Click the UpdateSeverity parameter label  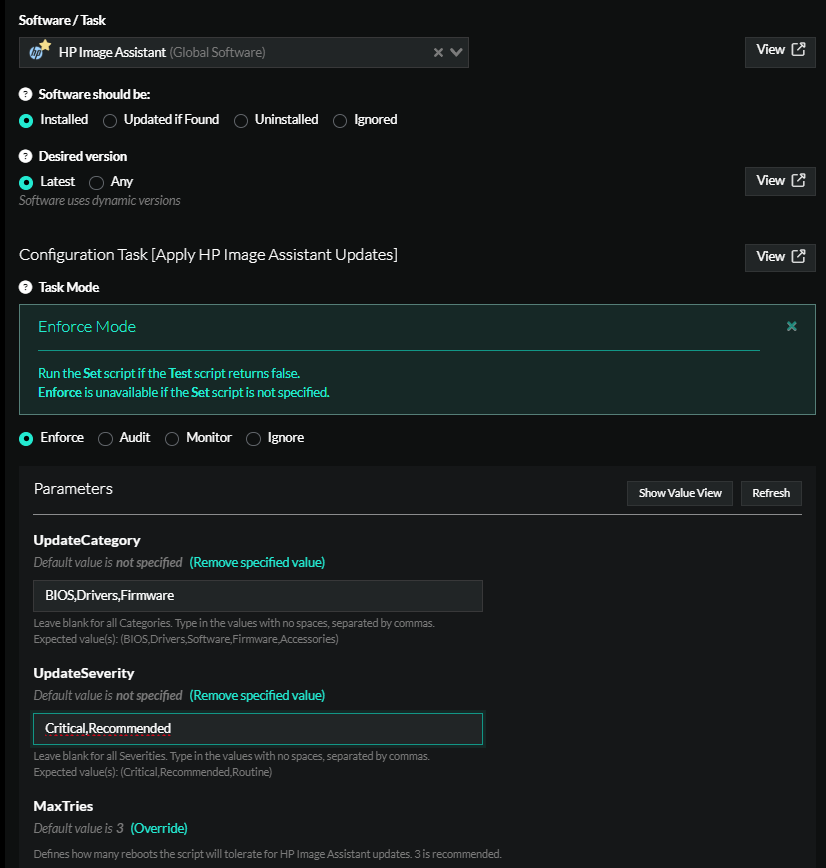(84, 673)
